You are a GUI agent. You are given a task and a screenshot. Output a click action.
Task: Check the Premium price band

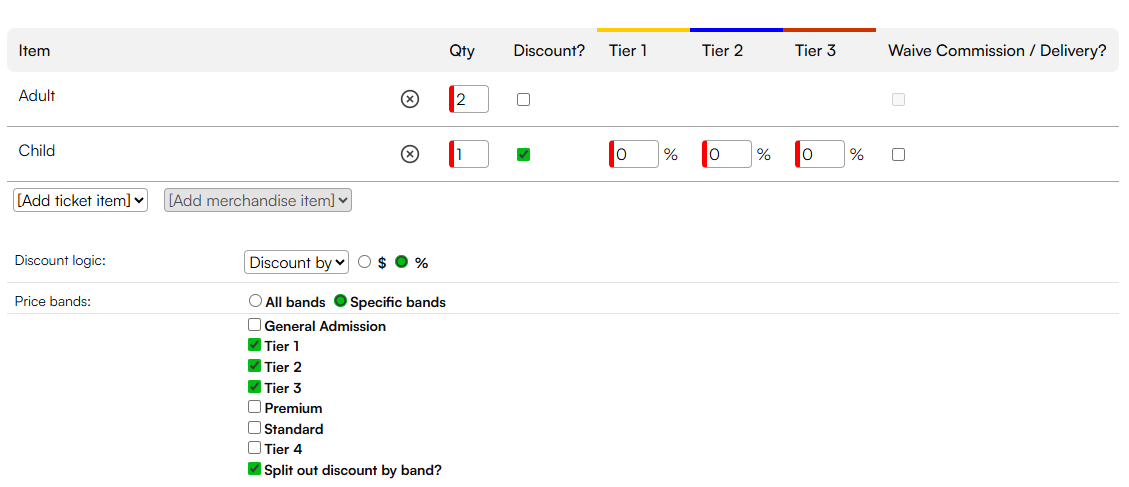pos(254,407)
